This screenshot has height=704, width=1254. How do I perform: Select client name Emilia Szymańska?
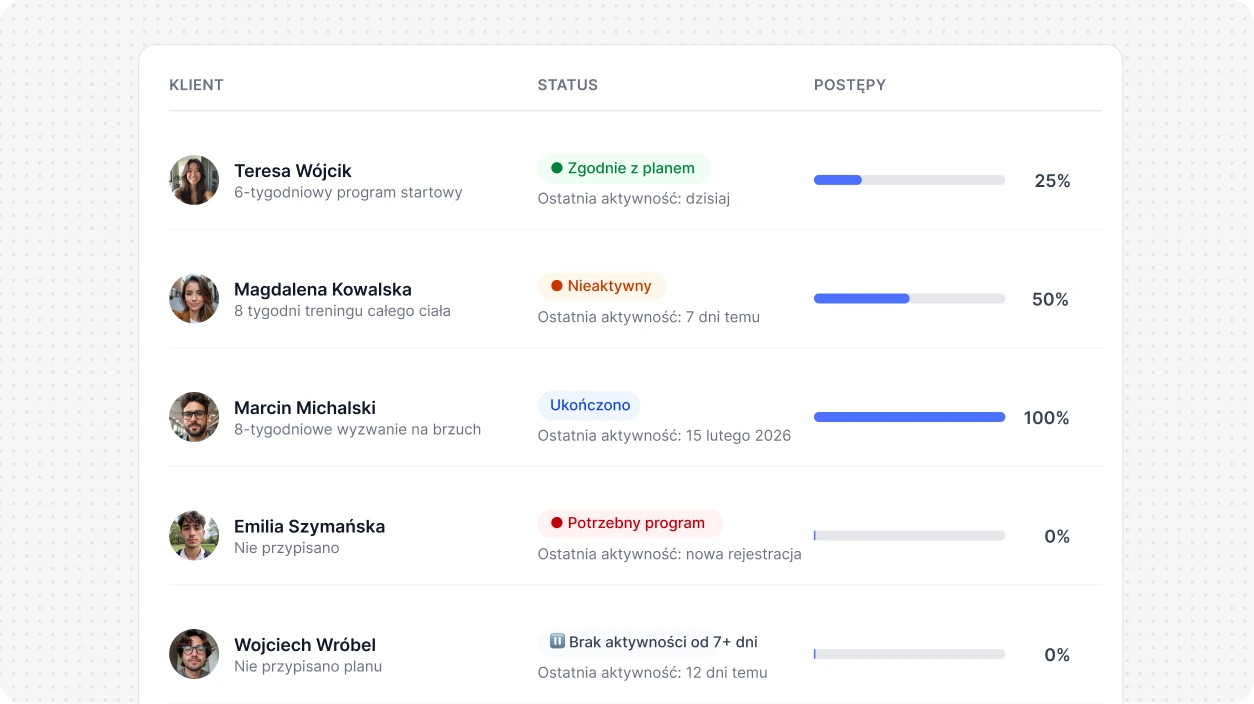[309, 526]
